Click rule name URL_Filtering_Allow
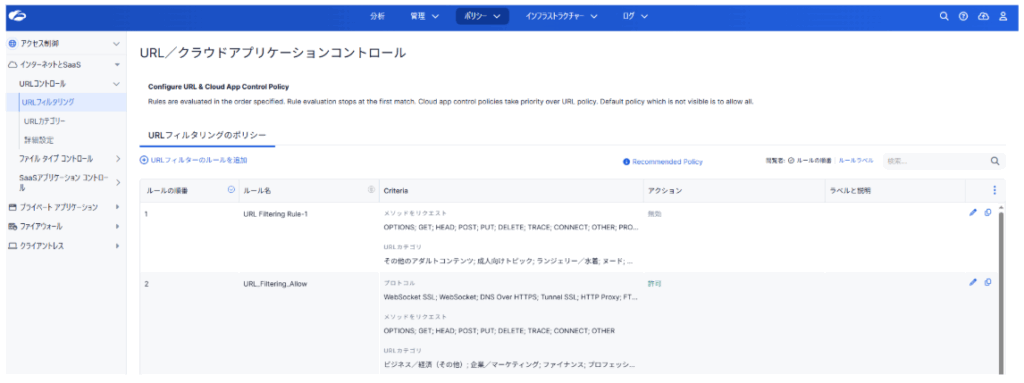 pos(275,284)
